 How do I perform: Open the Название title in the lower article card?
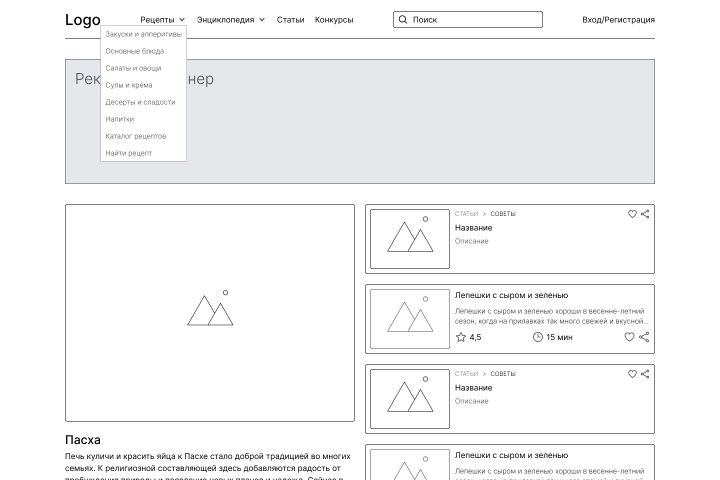click(473, 387)
